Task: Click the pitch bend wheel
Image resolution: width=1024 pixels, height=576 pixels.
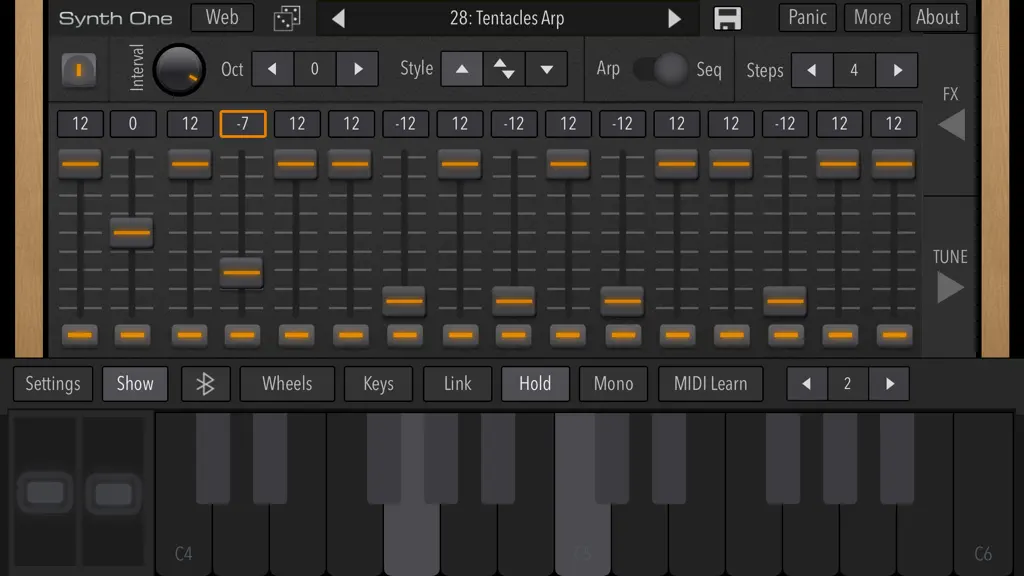Action: point(45,492)
